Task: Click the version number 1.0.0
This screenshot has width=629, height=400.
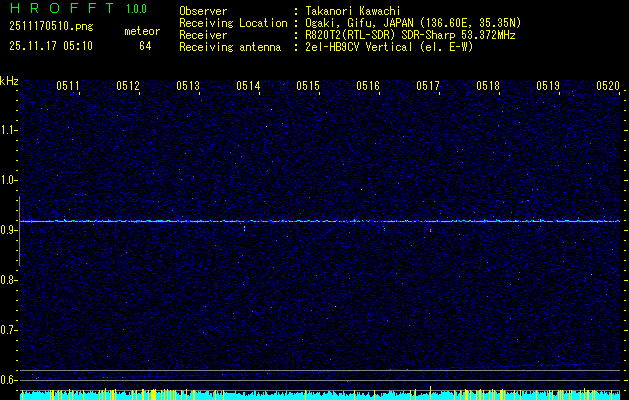Action: tap(136, 9)
